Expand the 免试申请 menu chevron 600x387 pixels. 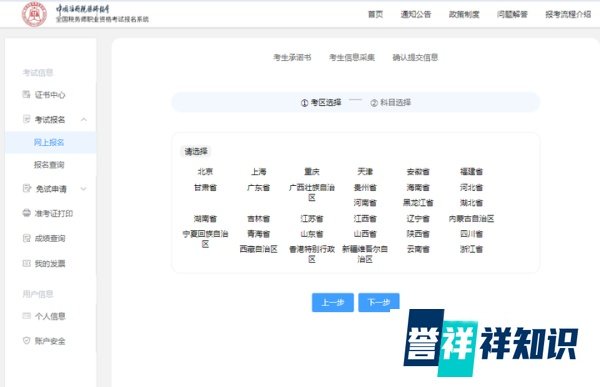pyautogui.click(x=84, y=189)
